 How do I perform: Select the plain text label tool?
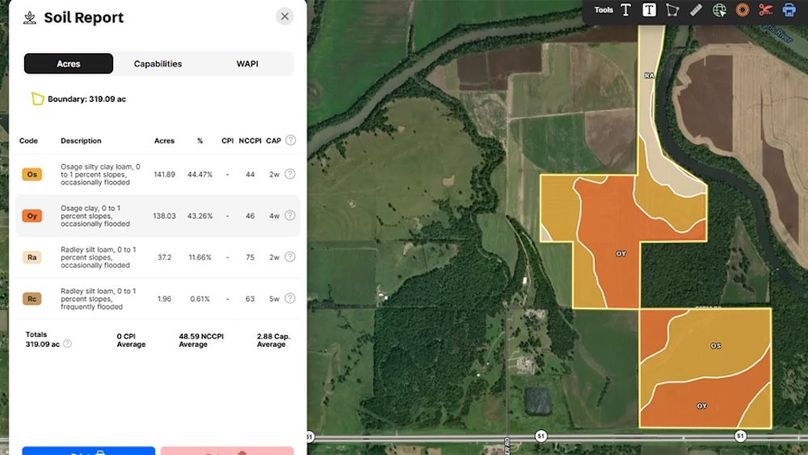pyautogui.click(x=626, y=10)
